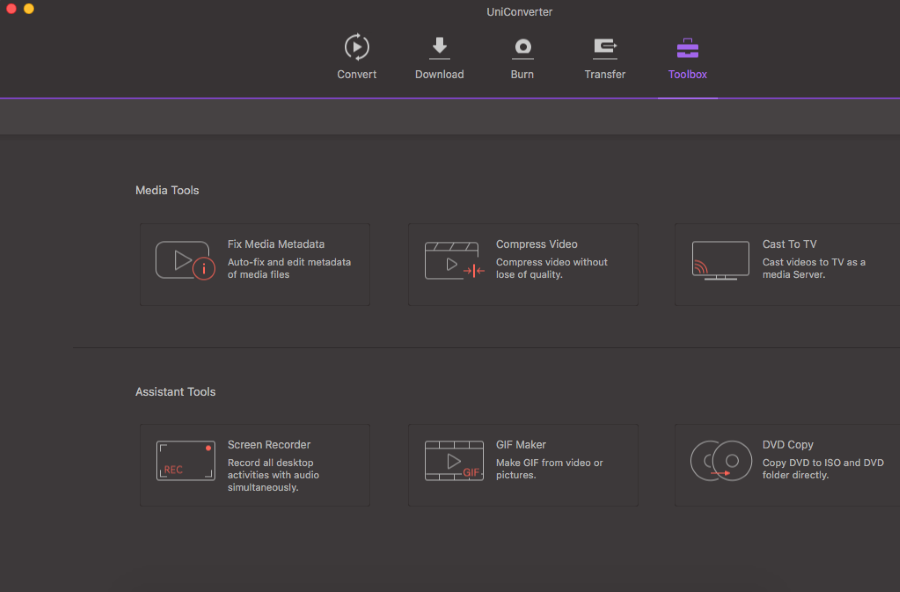Select the GIF Maker title
Screen dimensions: 900x592
[x=521, y=445]
